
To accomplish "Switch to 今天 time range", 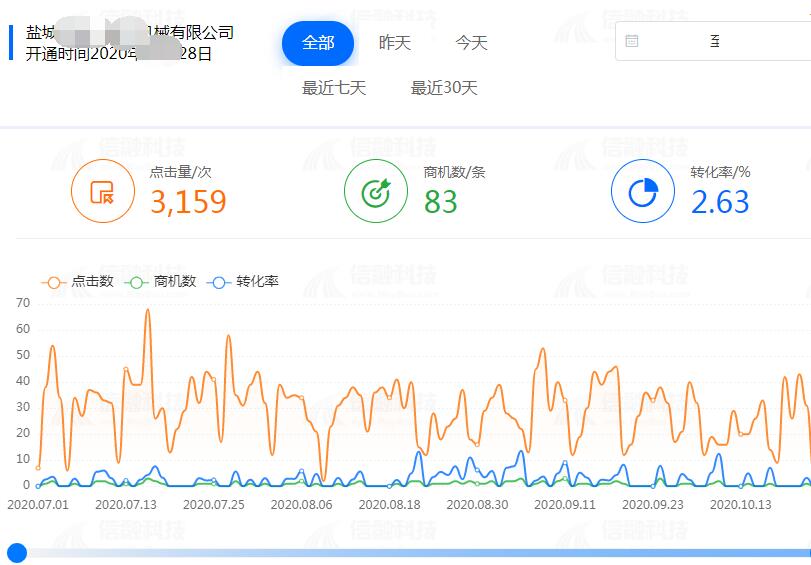I will (471, 43).
